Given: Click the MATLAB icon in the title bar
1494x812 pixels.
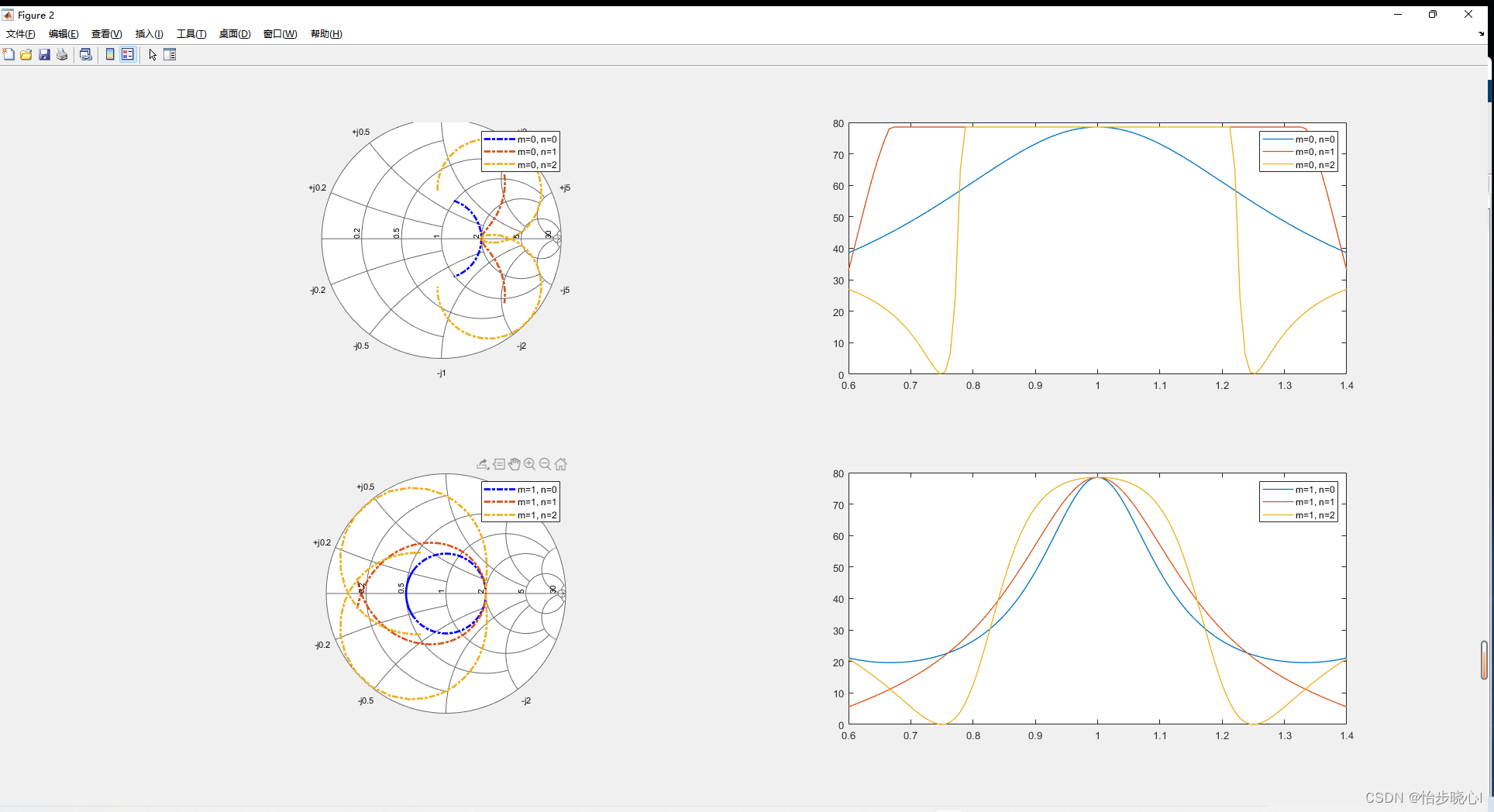Looking at the screenshot, I should pyautogui.click(x=8, y=15).
